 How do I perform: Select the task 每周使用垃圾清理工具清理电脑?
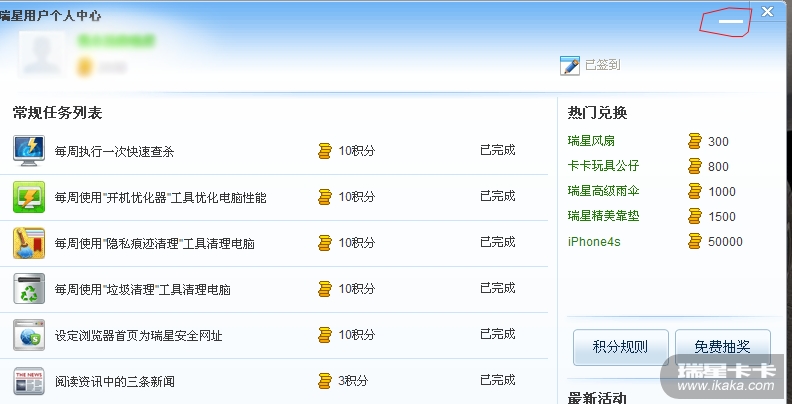pyautogui.click(x=142, y=289)
